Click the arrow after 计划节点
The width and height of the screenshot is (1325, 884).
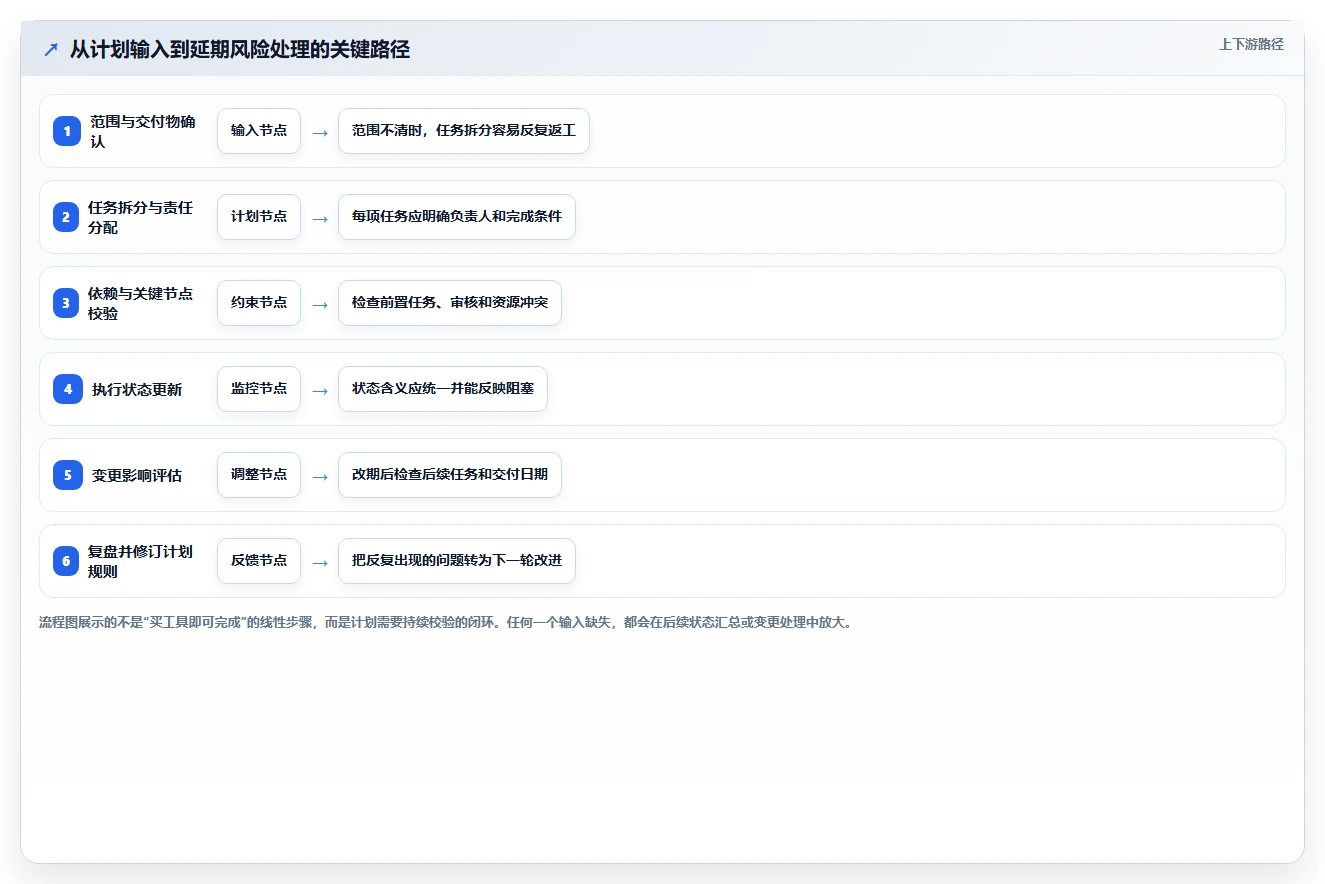320,218
